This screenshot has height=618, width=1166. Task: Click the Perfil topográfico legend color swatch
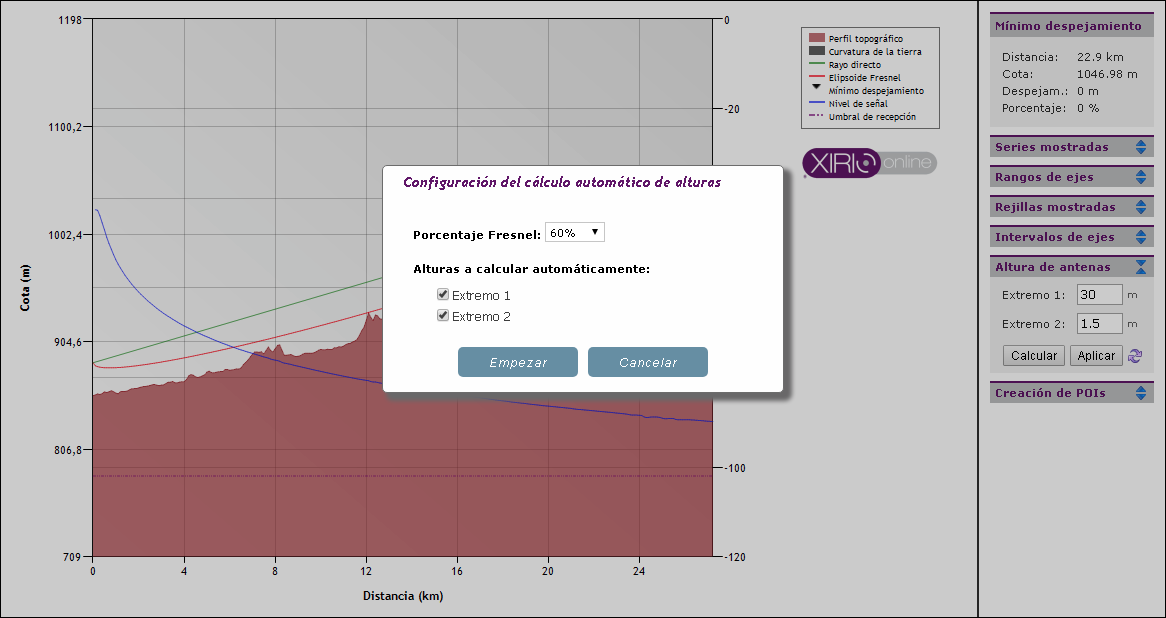(x=816, y=38)
